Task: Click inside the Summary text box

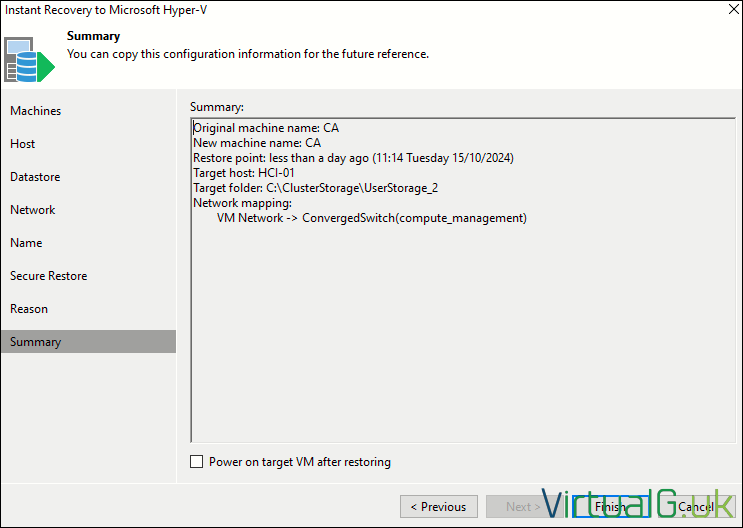Action: [463, 280]
